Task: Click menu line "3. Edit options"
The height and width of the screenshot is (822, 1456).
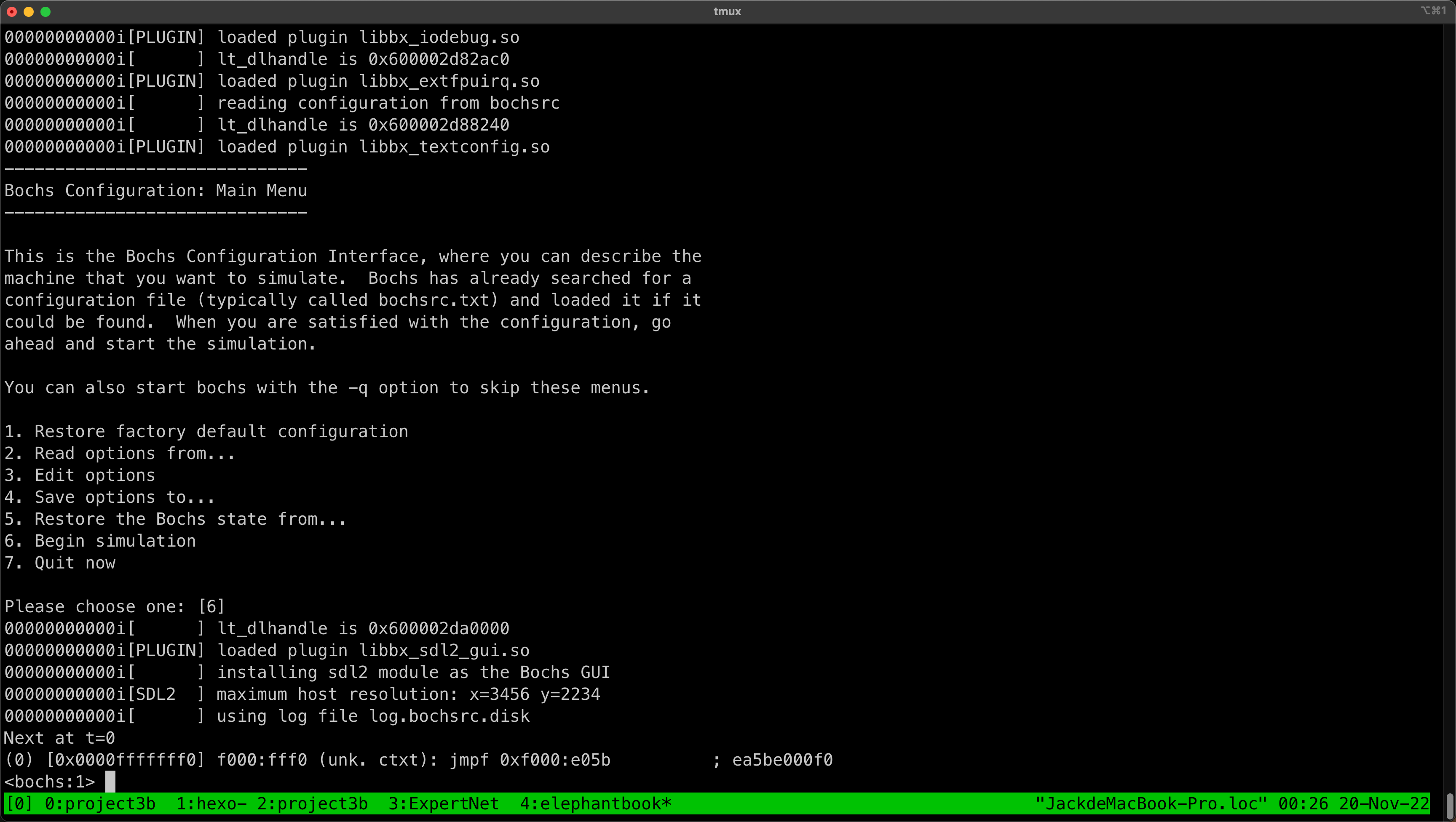Action: [x=80, y=476]
